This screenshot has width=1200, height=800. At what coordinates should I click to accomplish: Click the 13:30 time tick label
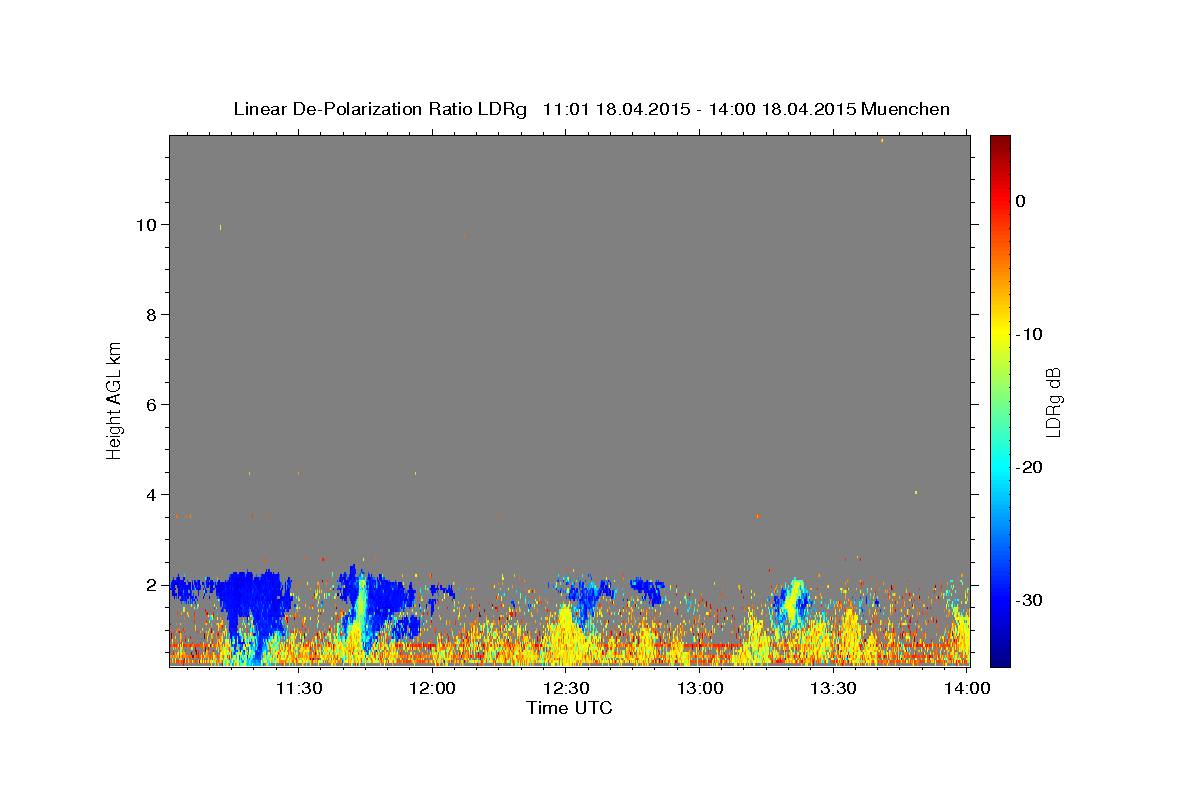pos(833,688)
